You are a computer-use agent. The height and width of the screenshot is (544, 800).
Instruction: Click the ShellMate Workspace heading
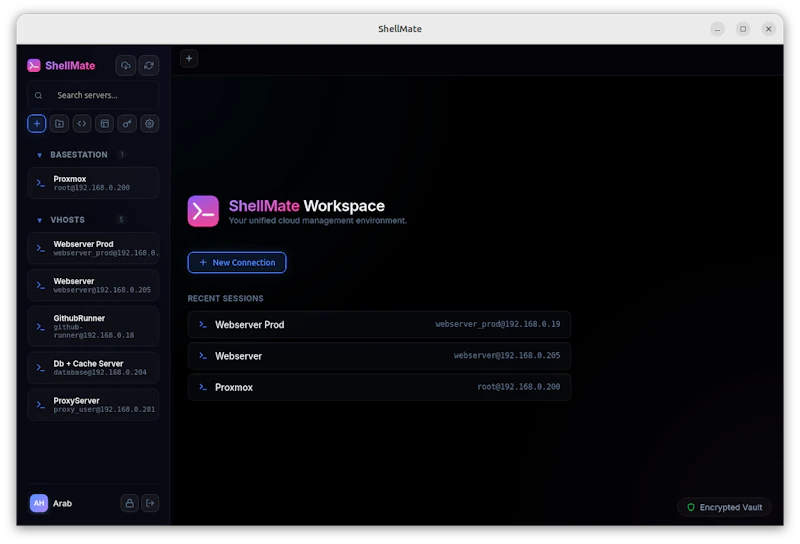point(307,206)
